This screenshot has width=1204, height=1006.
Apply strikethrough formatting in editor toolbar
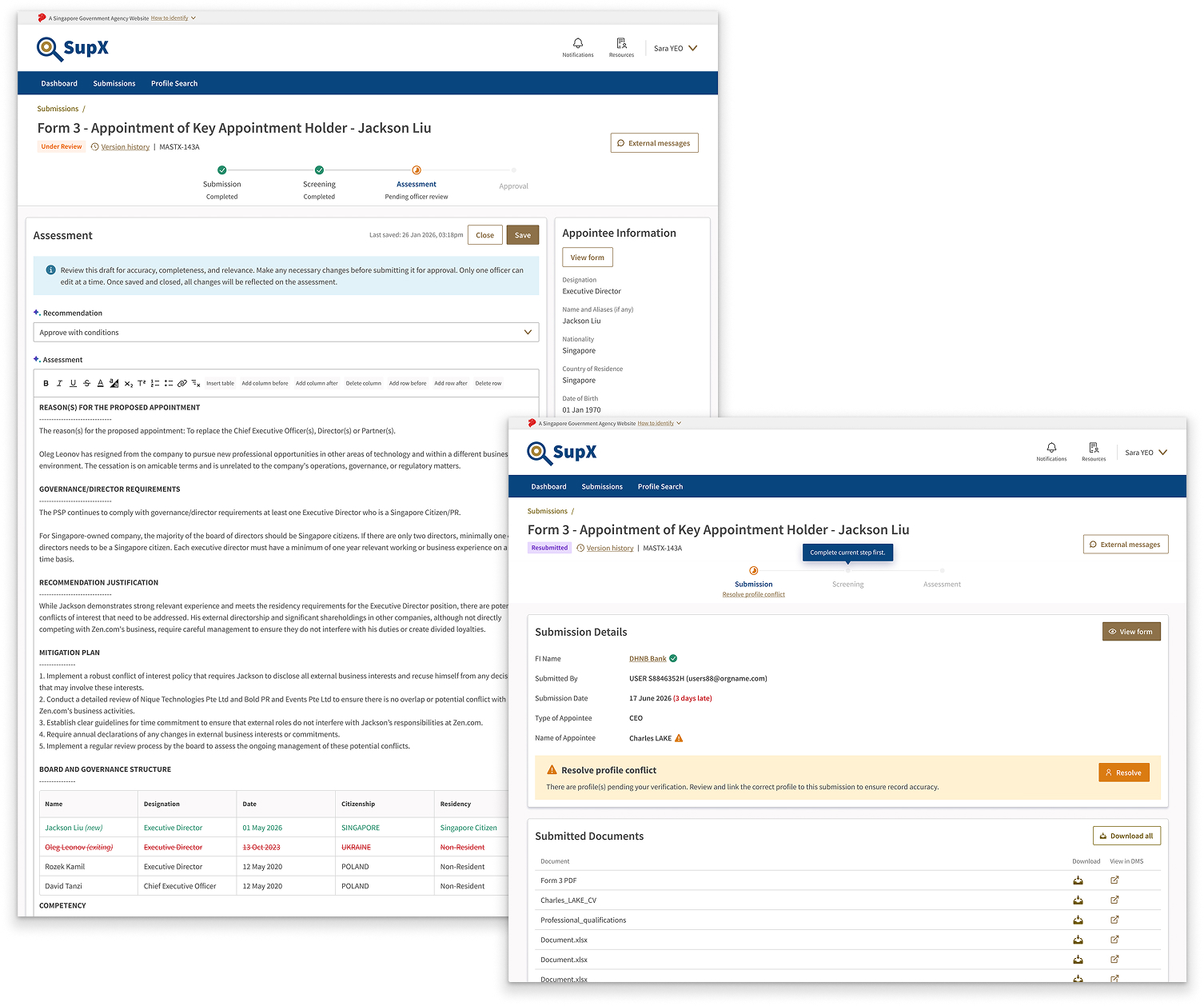pyautogui.click(x=86, y=384)
